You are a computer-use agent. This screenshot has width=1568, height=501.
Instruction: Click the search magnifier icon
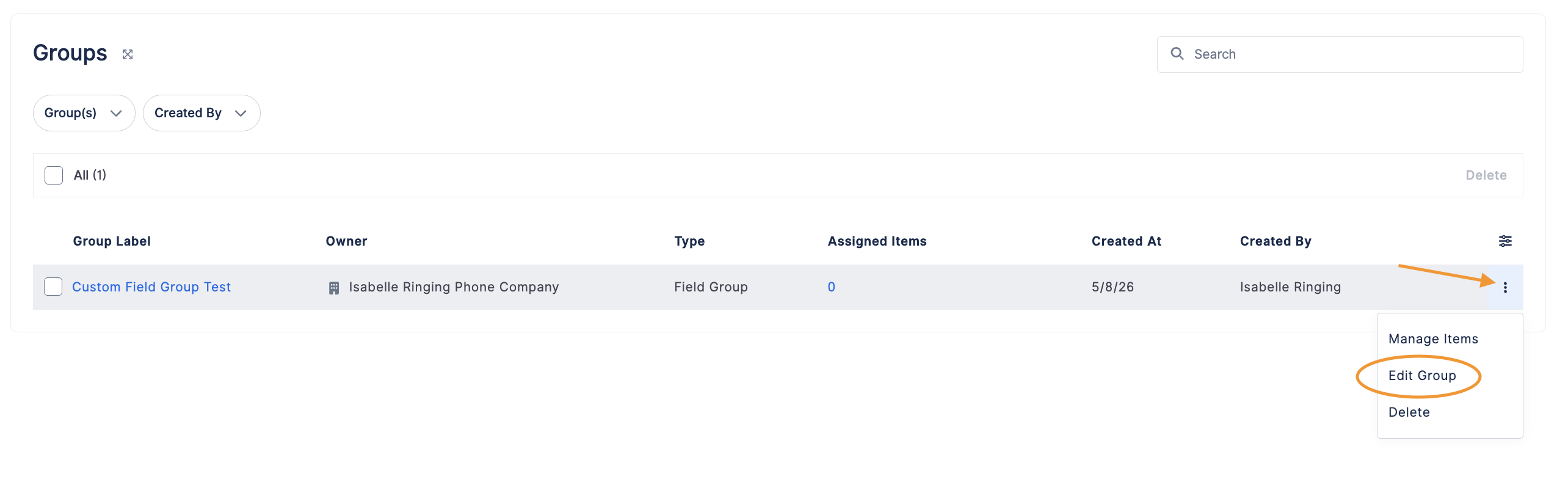[1177, 54]
